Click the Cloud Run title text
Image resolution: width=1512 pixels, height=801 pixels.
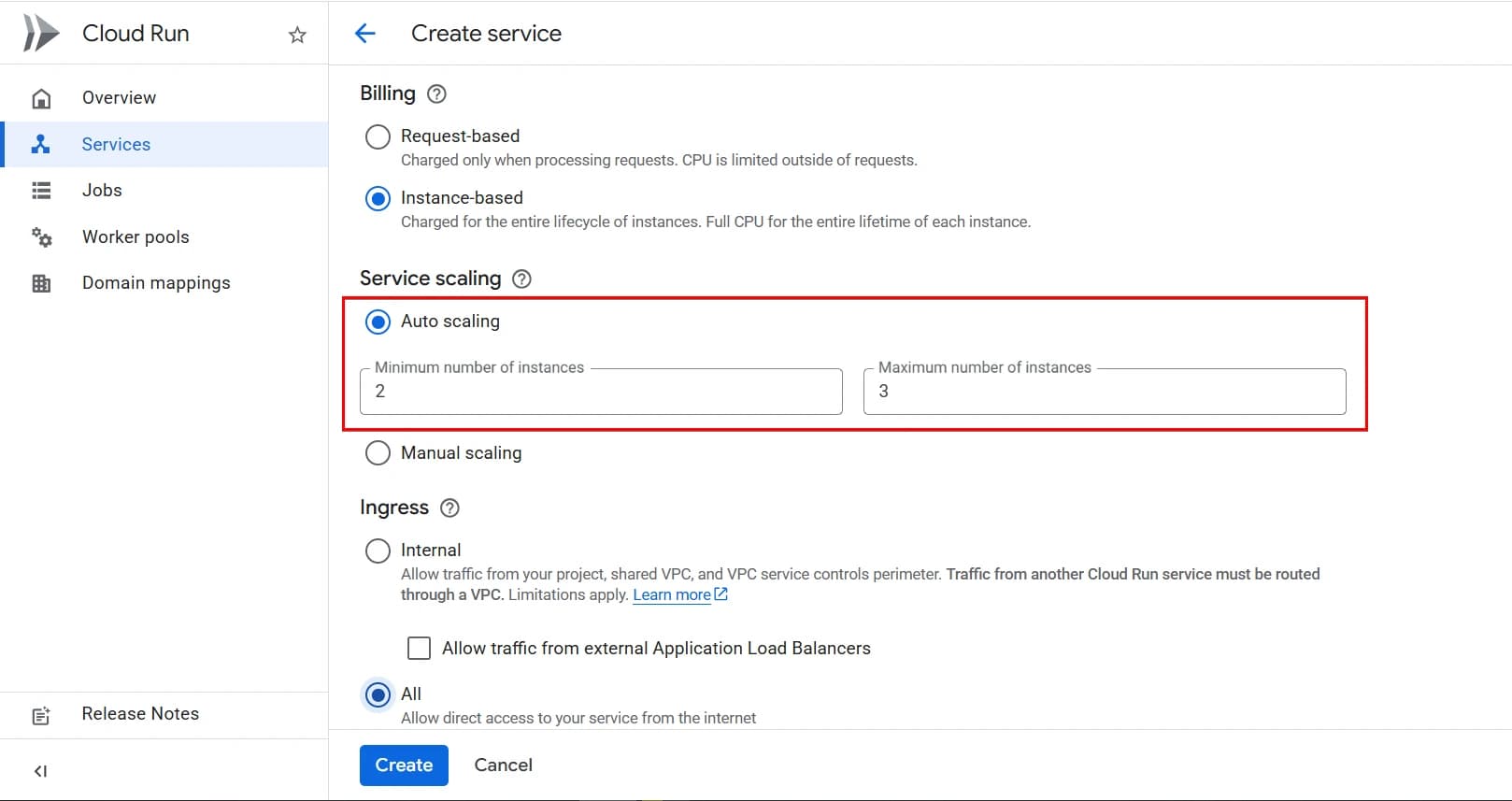point(136,34)
